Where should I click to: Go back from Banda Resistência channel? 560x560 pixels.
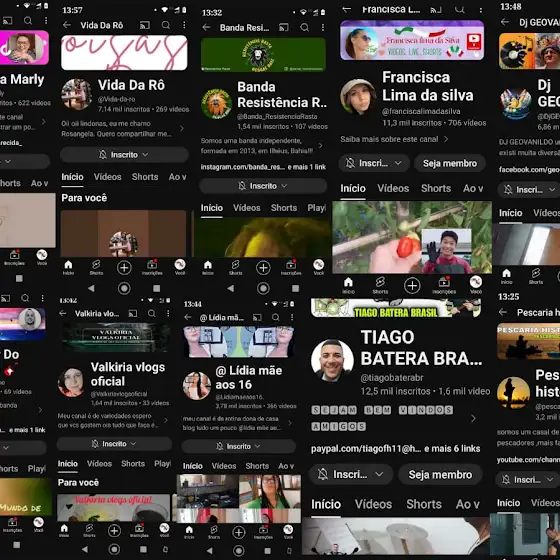click(x=206, y=28)
